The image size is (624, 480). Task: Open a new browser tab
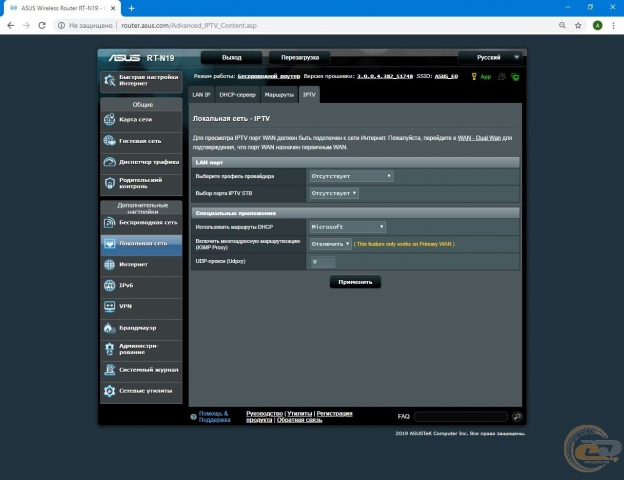pyautogui.click(x=132, y=8)
